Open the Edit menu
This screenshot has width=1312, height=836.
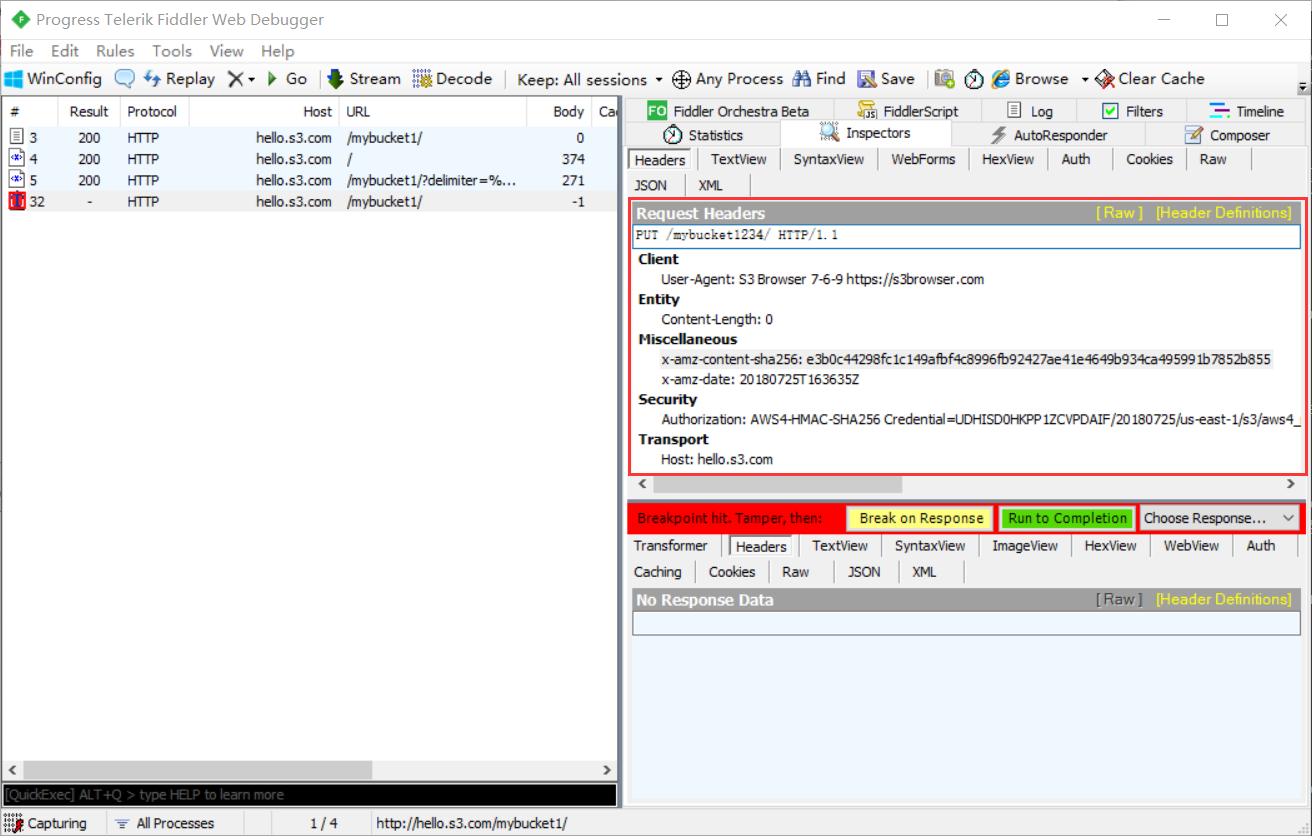tap(65, 51)
